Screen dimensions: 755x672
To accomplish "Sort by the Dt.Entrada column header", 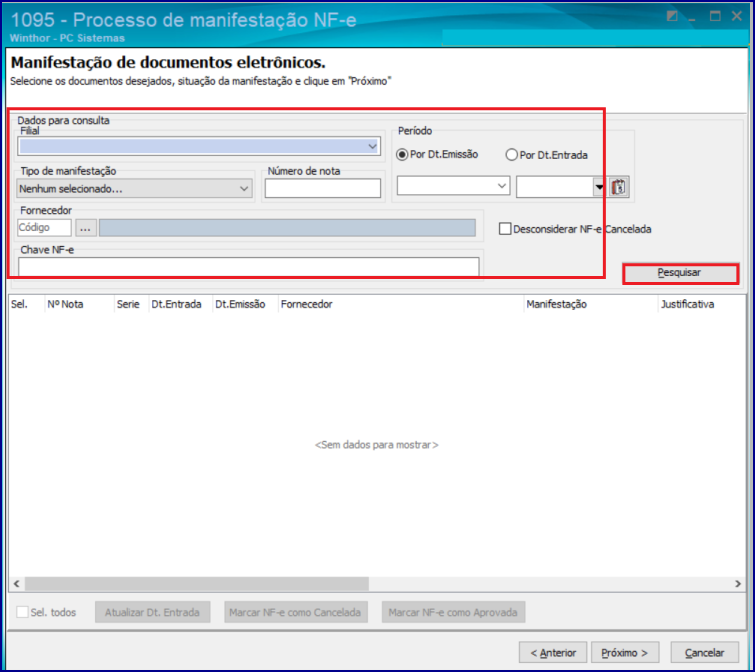I will pyautogui.click(x=181, y=304).
